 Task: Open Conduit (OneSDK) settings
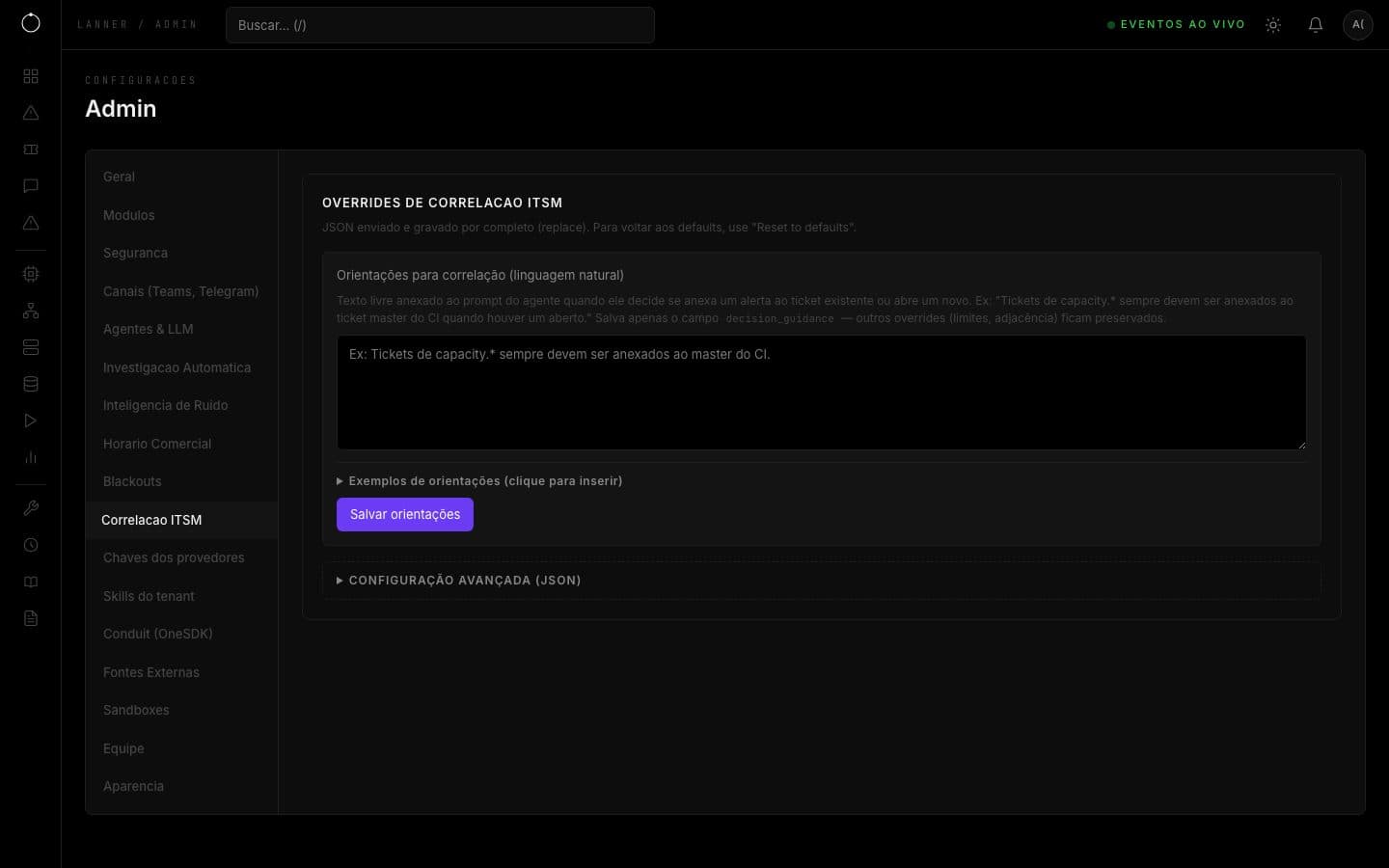point(181,635)
